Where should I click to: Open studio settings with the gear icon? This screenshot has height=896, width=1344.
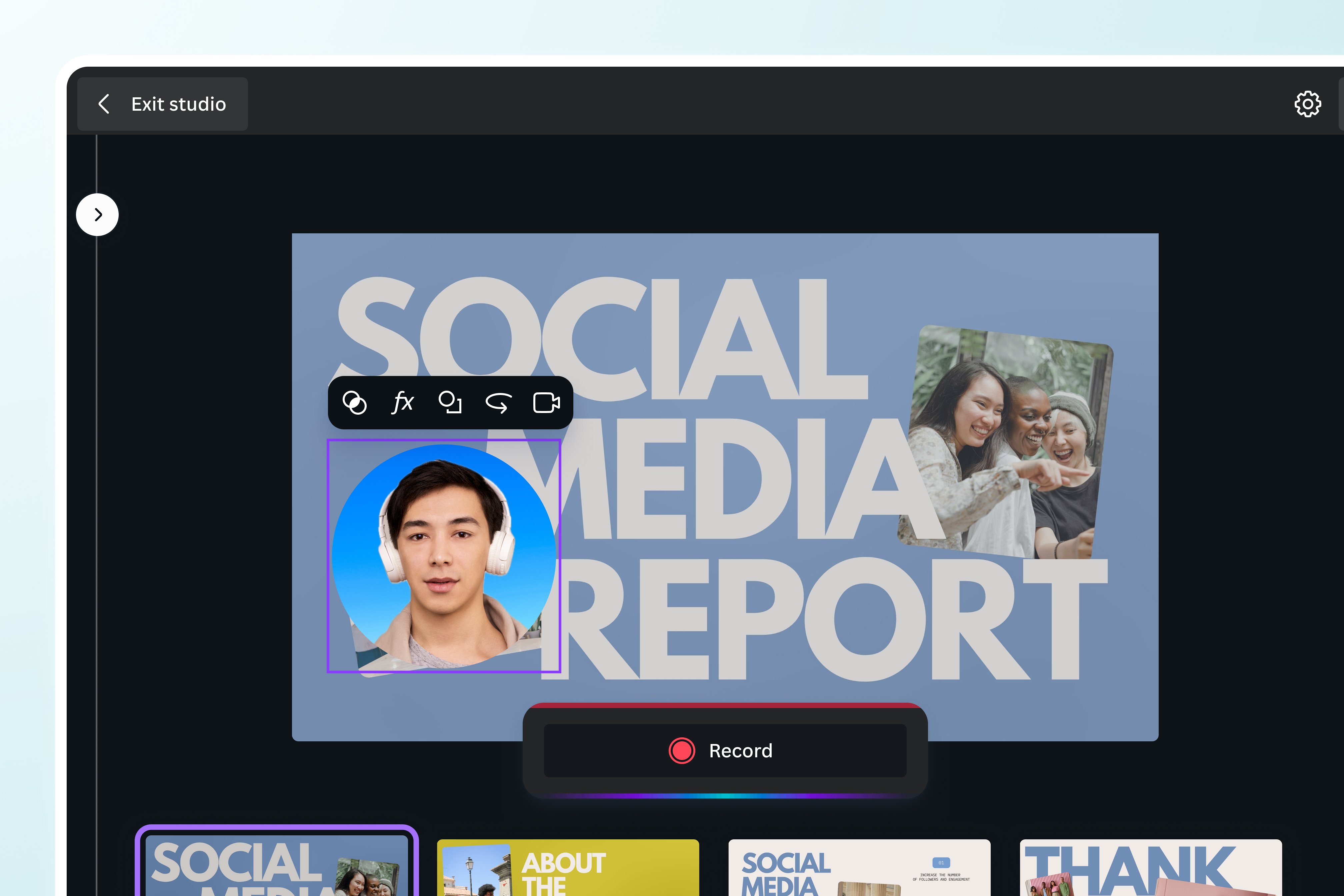point(1308,103)
